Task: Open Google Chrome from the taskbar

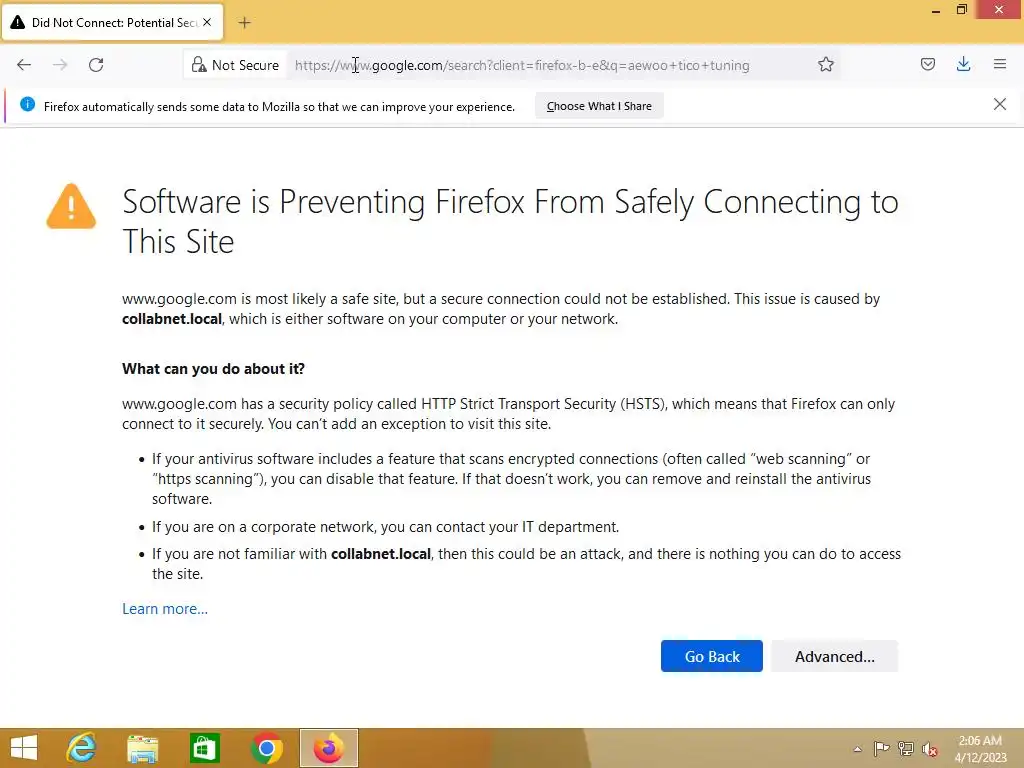Action: tap(267, 748)
